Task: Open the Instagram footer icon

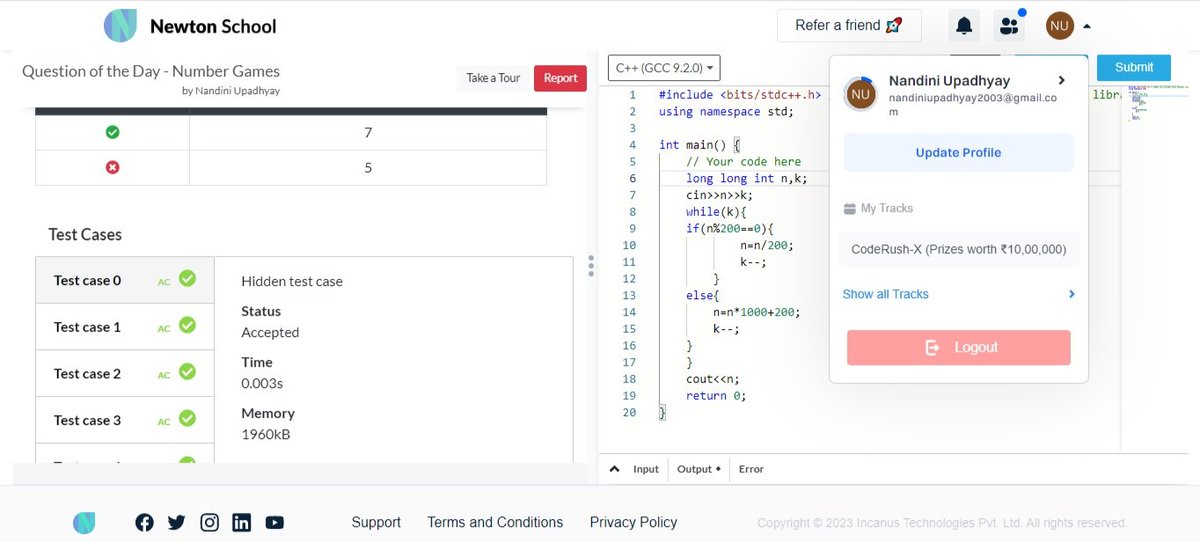Action: (x=209, y=522)
